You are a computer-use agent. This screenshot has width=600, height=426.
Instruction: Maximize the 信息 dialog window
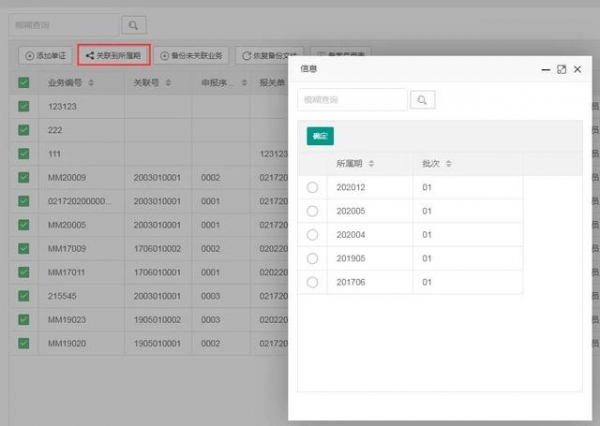[x=561, y=70]
